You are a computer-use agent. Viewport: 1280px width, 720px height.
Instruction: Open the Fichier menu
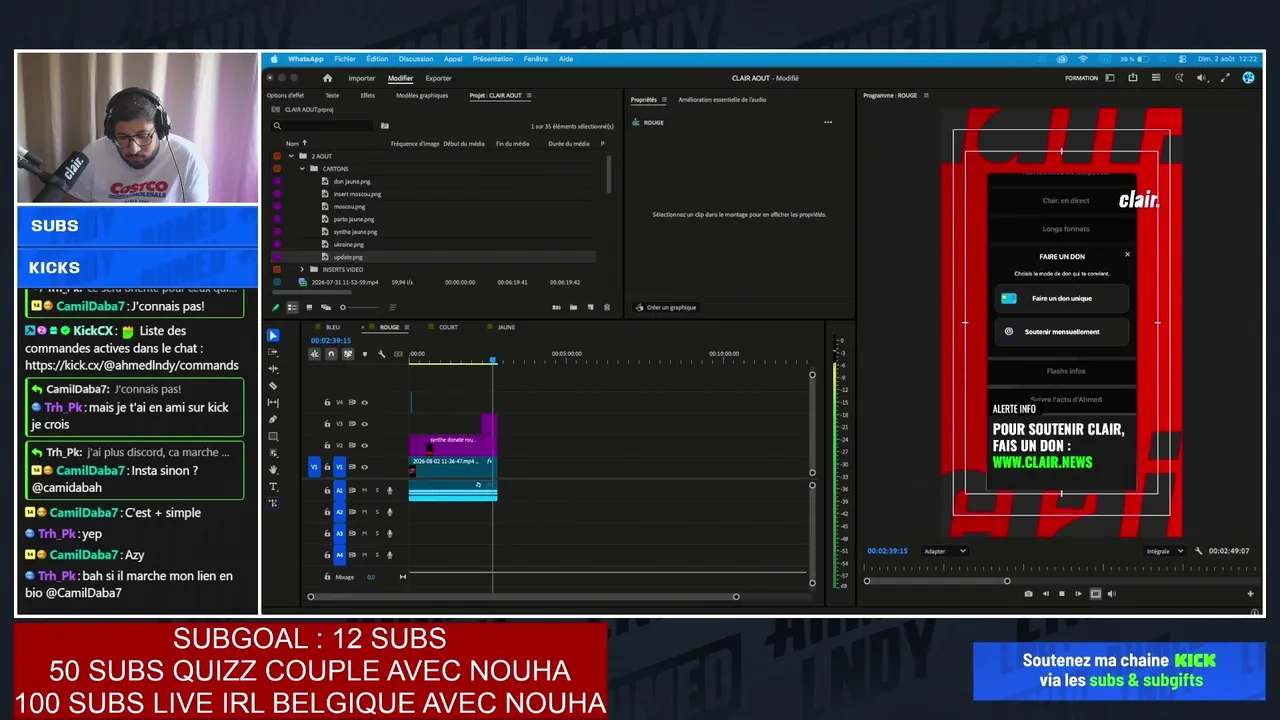coord(345,59)
